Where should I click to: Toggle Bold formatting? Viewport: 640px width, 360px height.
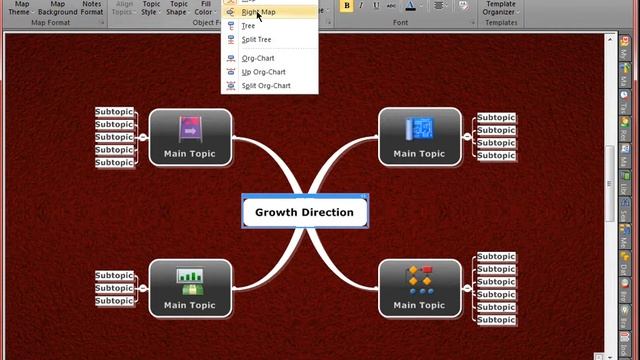[347, 6]
